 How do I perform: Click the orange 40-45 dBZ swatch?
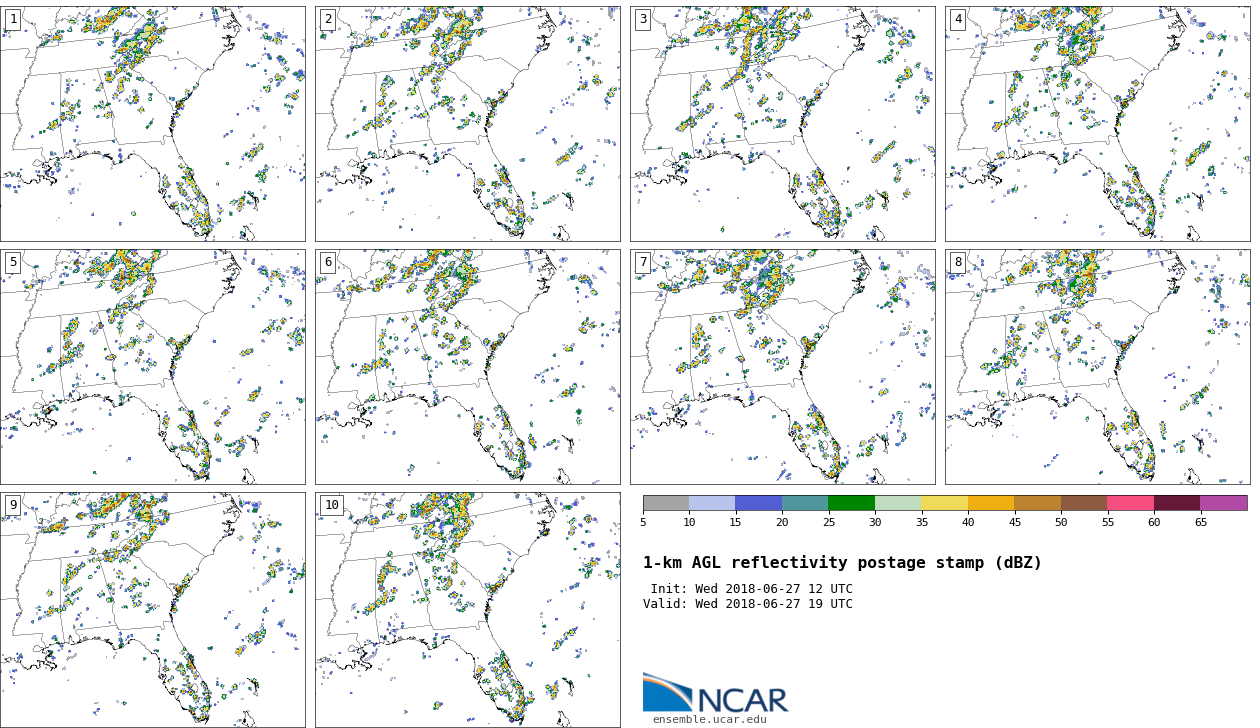[991, 503]
